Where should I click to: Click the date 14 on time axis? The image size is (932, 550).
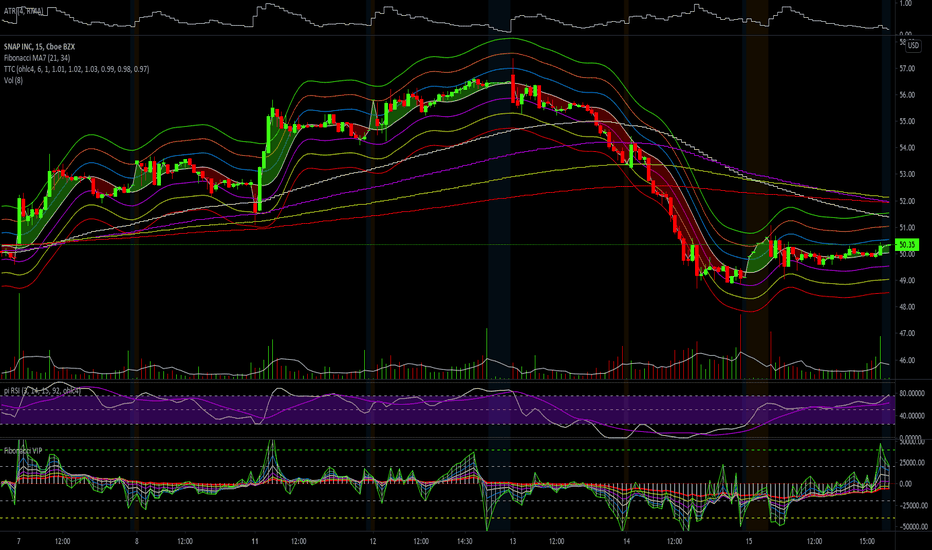[626, 542]
